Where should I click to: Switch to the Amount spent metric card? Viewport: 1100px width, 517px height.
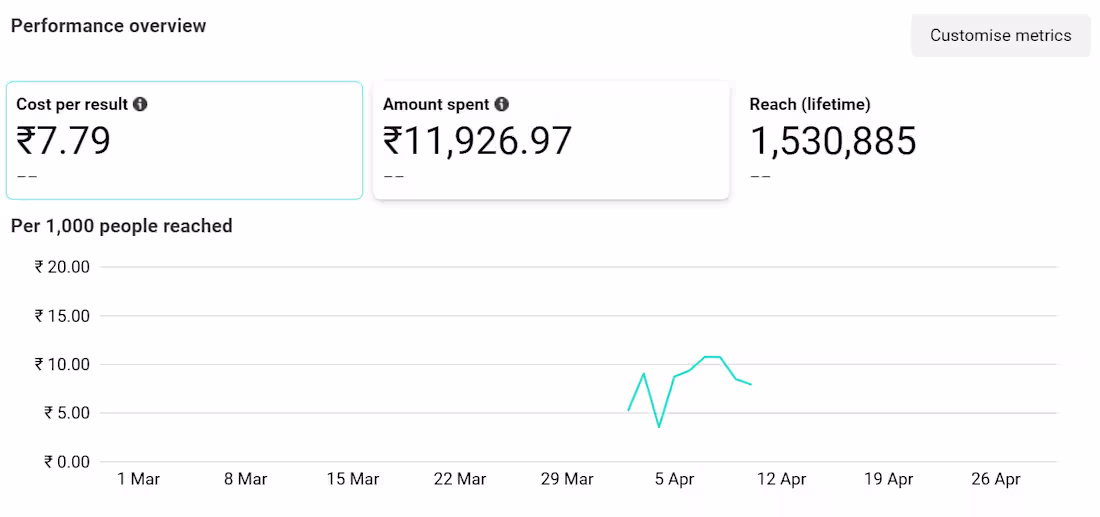(x=551, y=141)
